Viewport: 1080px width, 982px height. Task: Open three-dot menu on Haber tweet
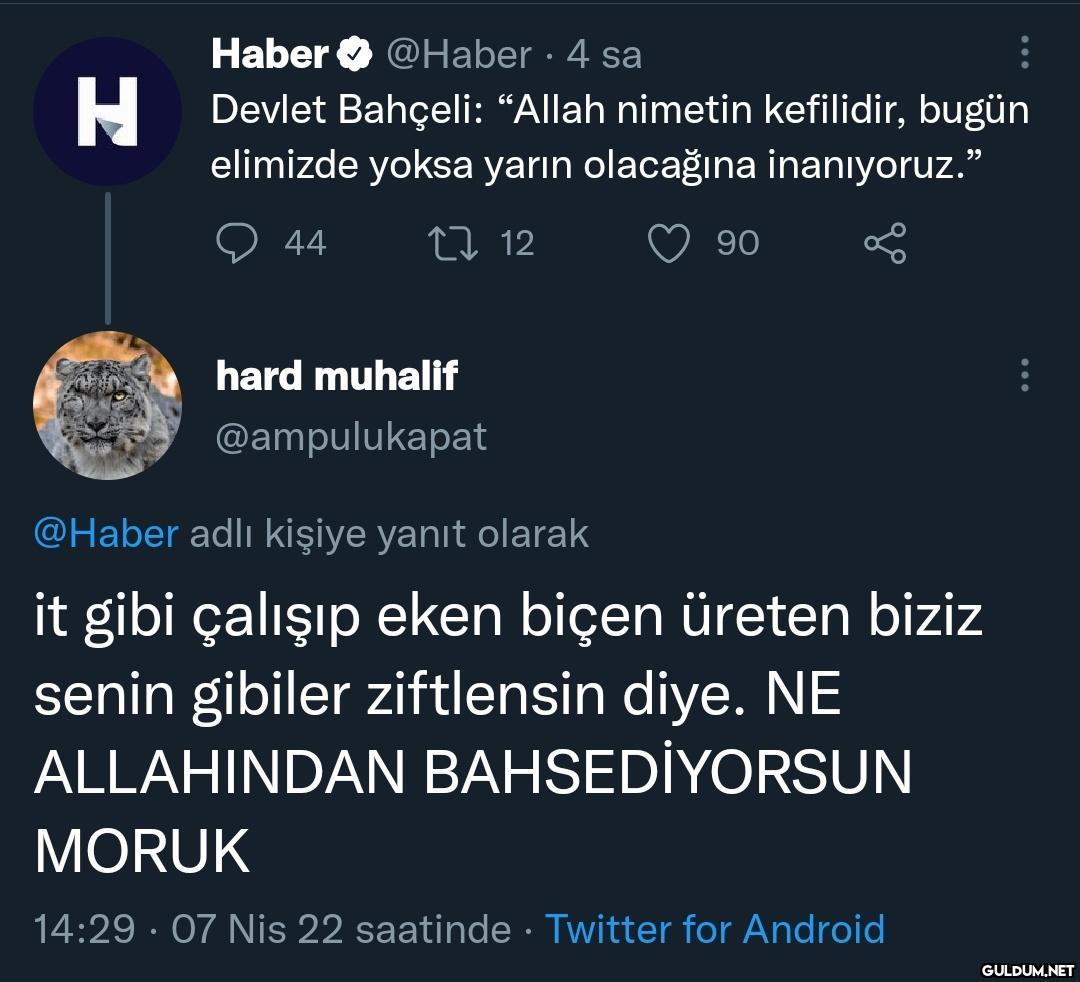[1025, 52]
